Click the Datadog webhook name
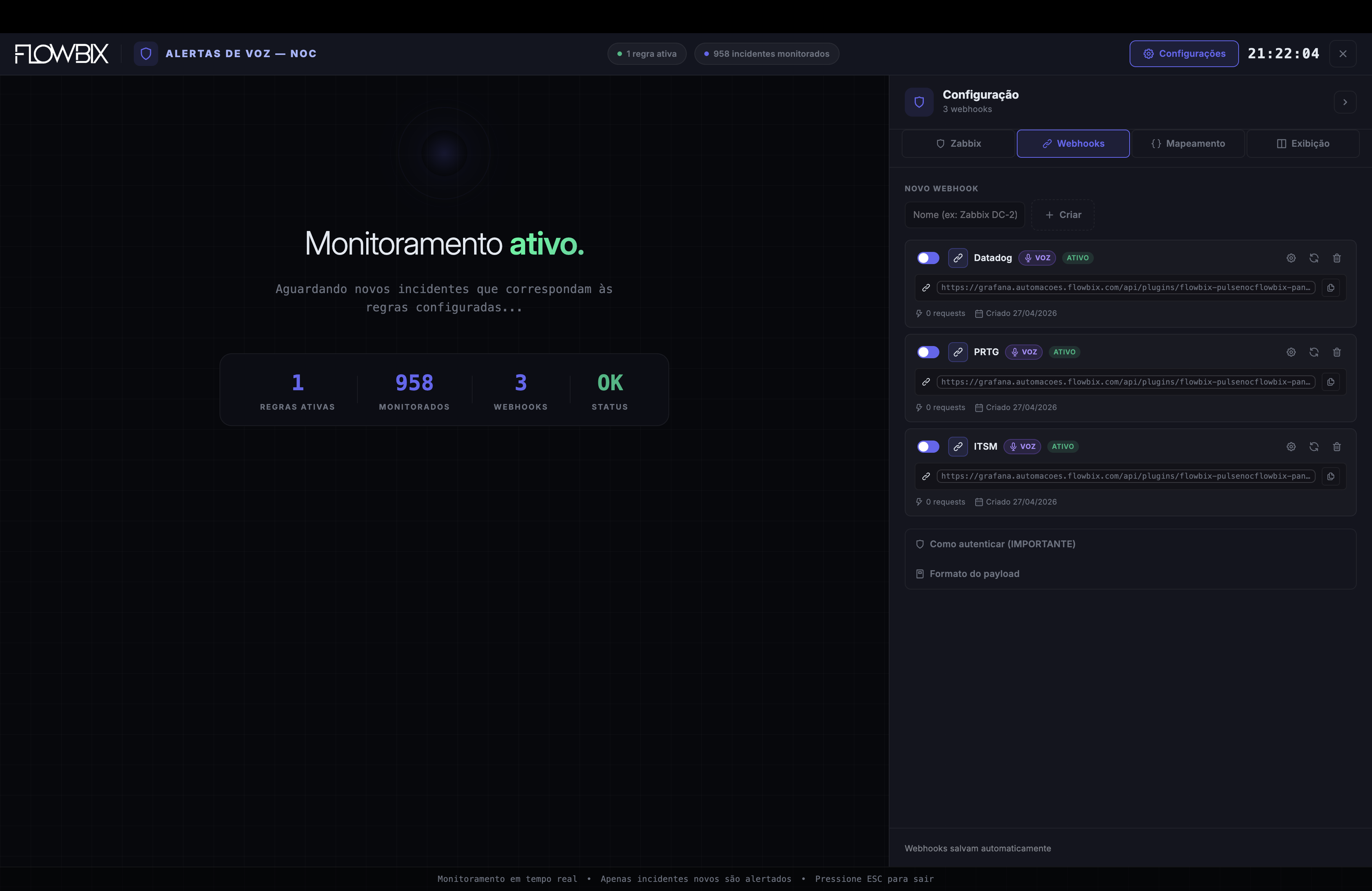 993,258
